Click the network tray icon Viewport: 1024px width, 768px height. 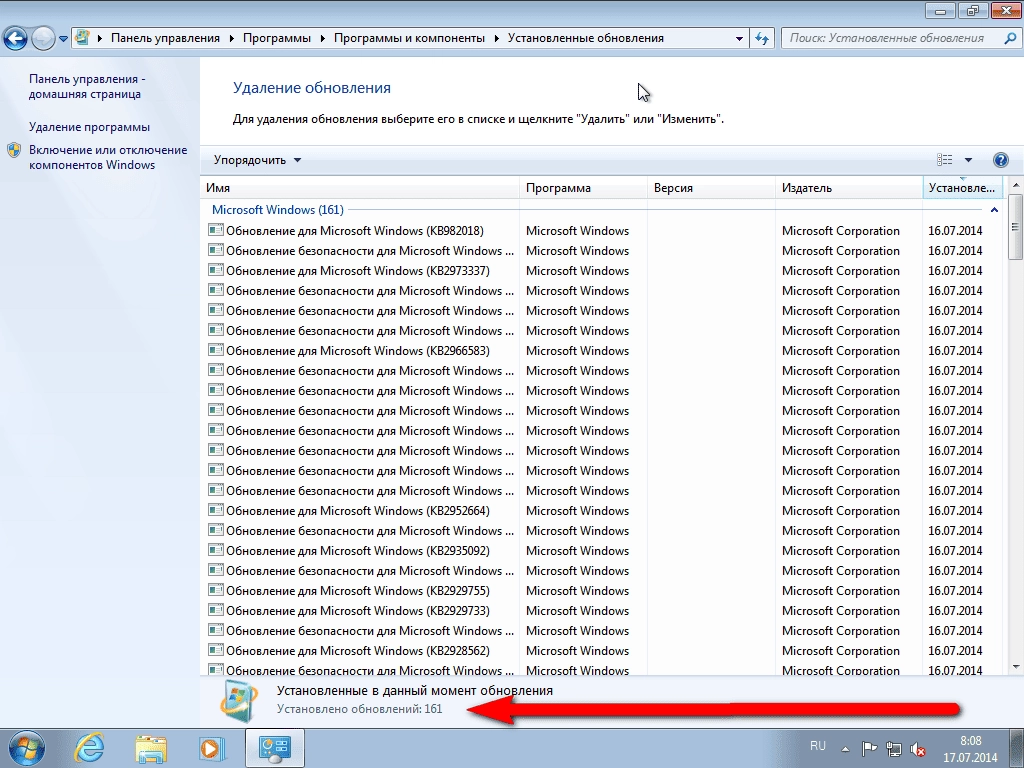893,748
